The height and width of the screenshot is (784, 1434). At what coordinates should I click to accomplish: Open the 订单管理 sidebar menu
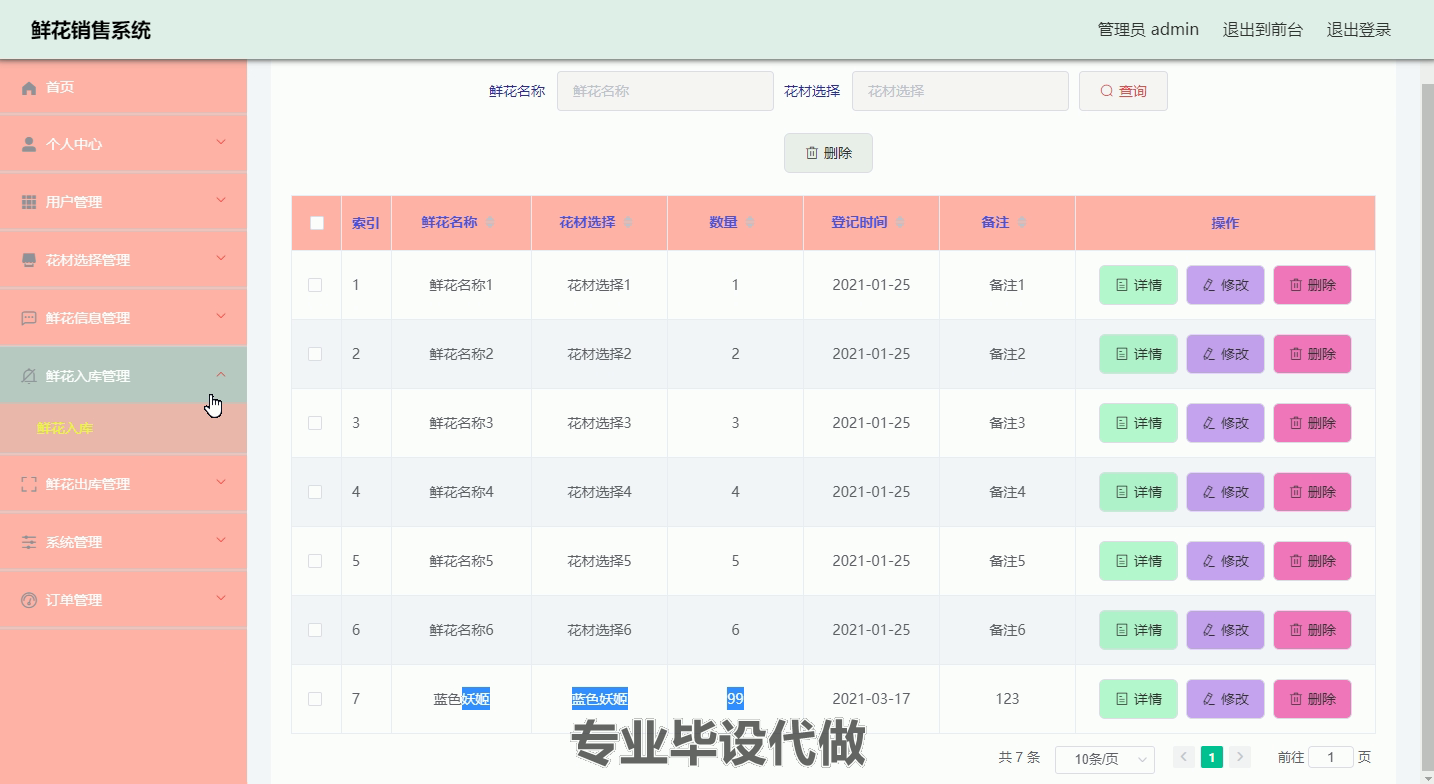[123, 600]
